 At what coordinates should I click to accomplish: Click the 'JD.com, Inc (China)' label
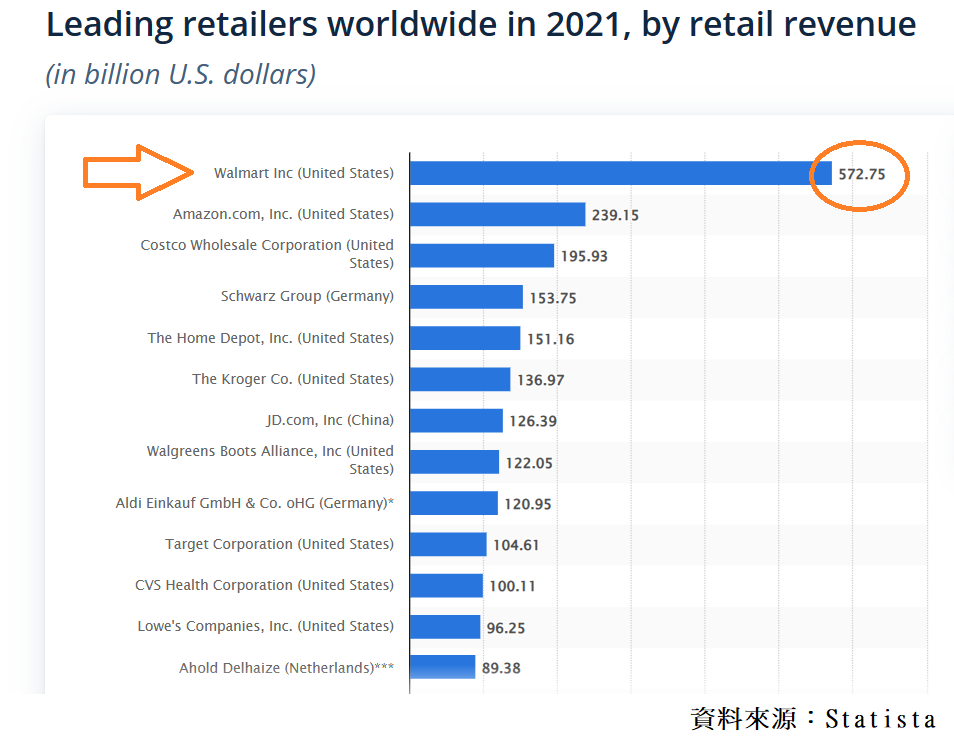[330, 420]
